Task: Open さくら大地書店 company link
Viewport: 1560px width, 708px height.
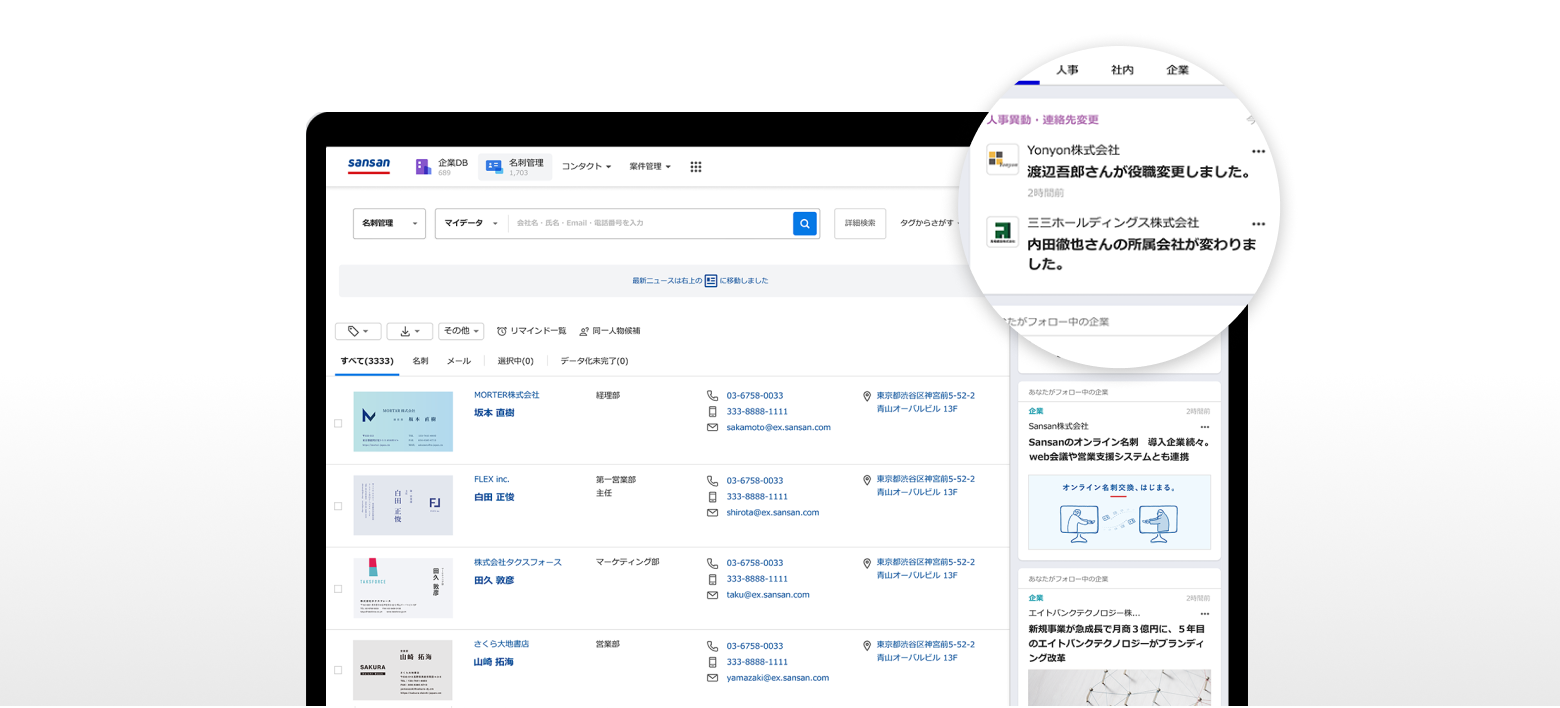Action: coord(501,645)
